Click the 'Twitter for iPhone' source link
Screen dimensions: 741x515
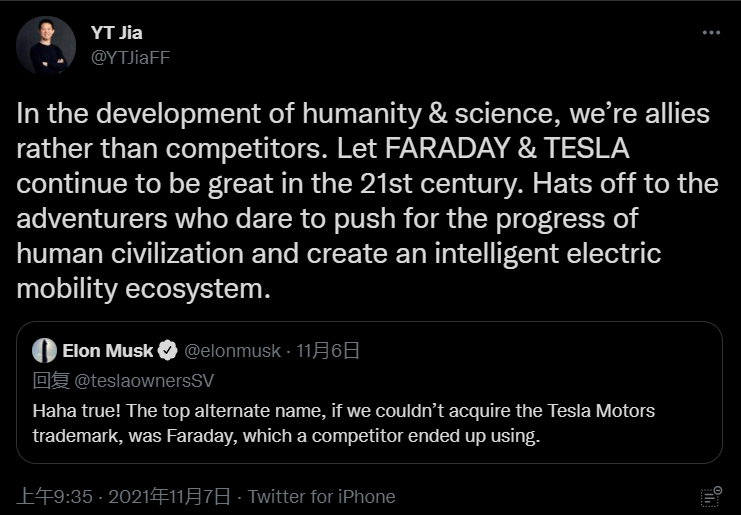pos(321,496)
